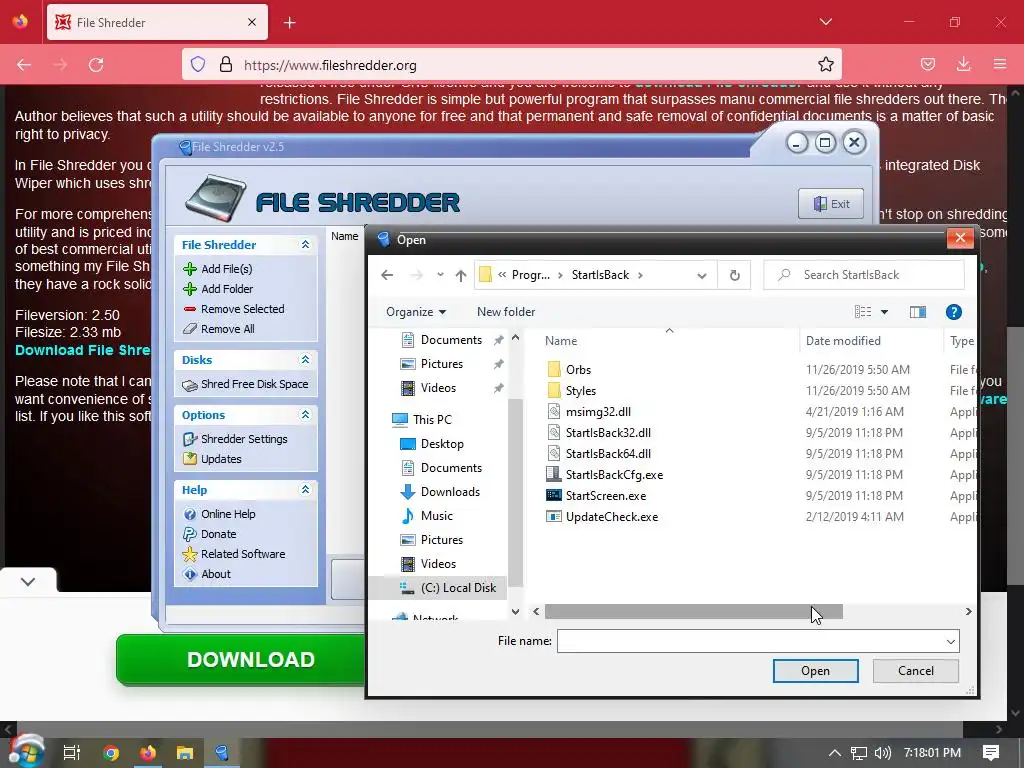Select msimg32.dll file
1024x768 pixels.
coord(588,411)
